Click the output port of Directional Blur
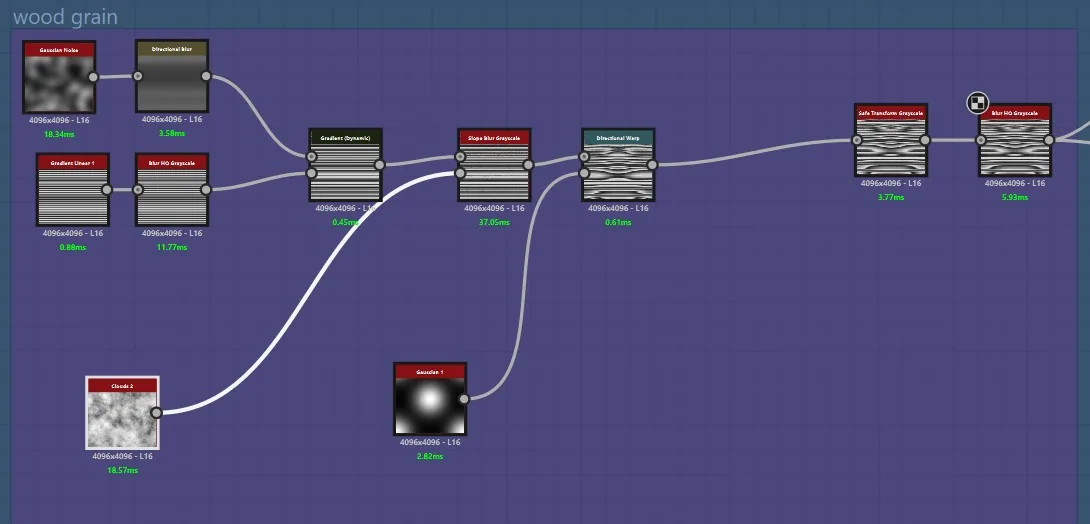 tap(206, 76)
